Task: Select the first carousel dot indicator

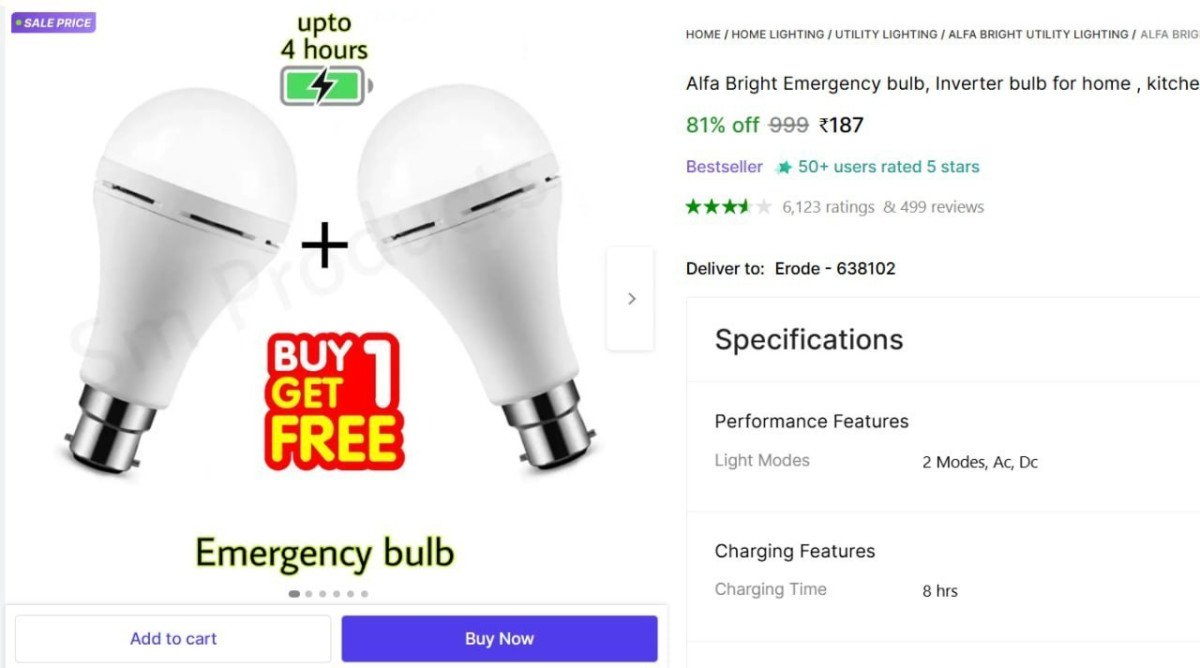Action: click(x=294, y=594)
